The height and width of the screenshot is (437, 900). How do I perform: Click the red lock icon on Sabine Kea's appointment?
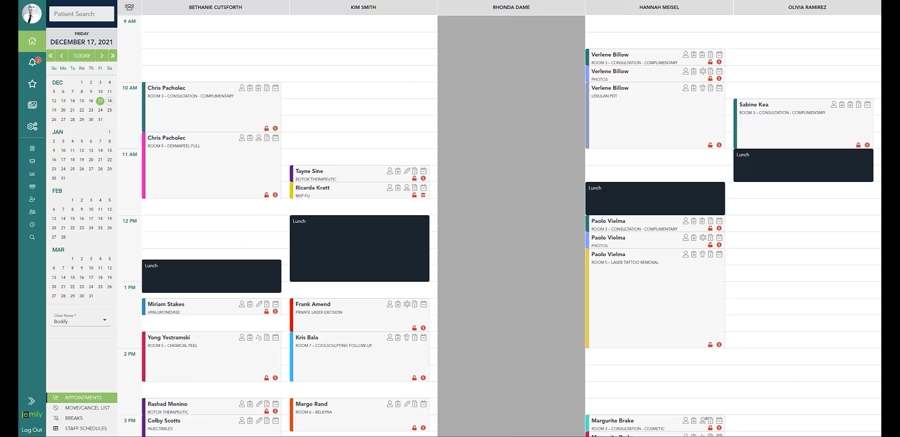tap(856, 145)
